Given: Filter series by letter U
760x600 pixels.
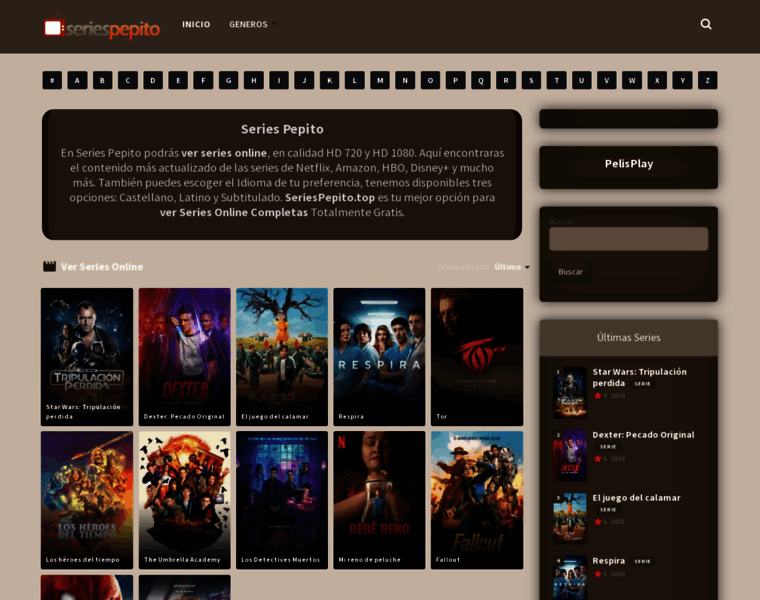Looking at the screenshot, I should click(581, 80).
